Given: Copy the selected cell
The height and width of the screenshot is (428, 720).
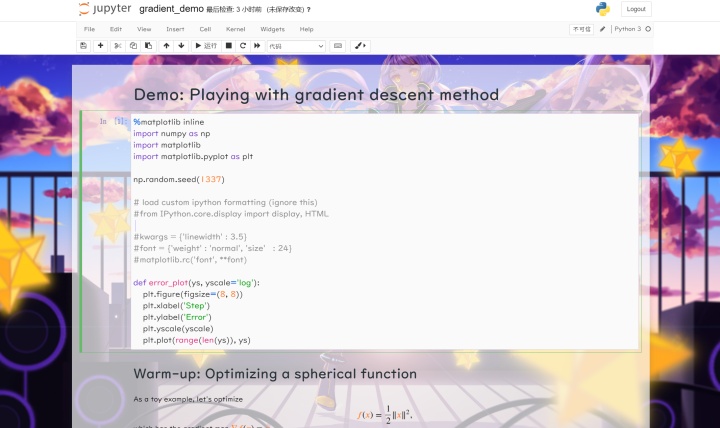Looking at the screenshot, I should click(x=133, y=46).
